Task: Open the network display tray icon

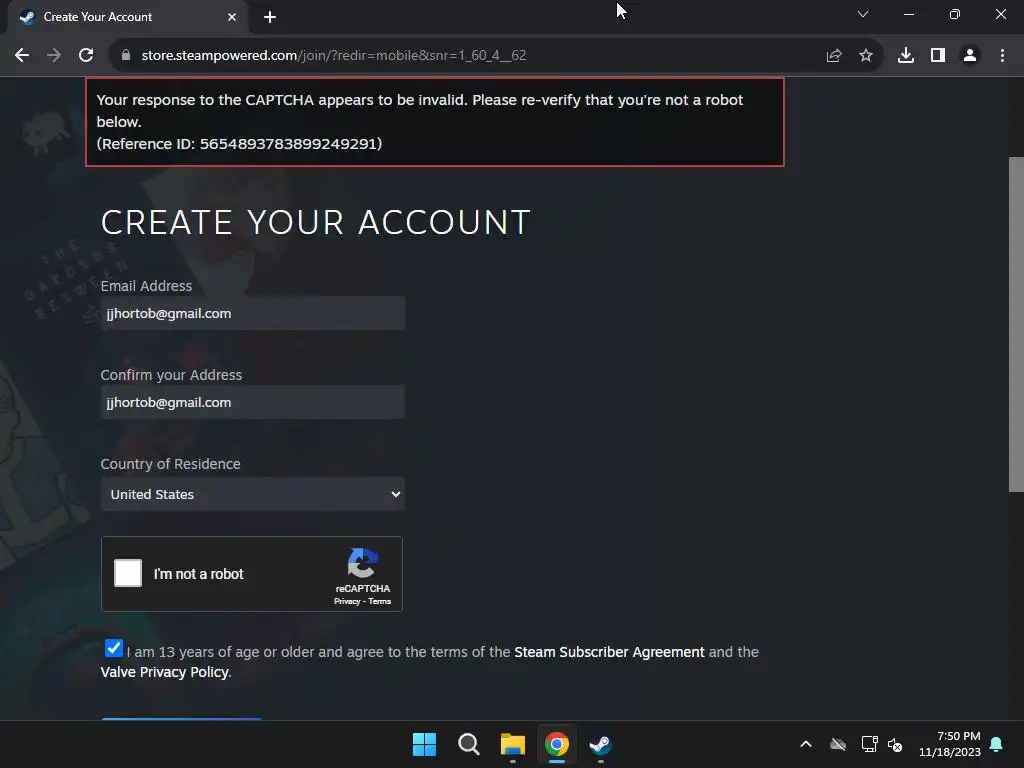Action: (x=869, y=744)
